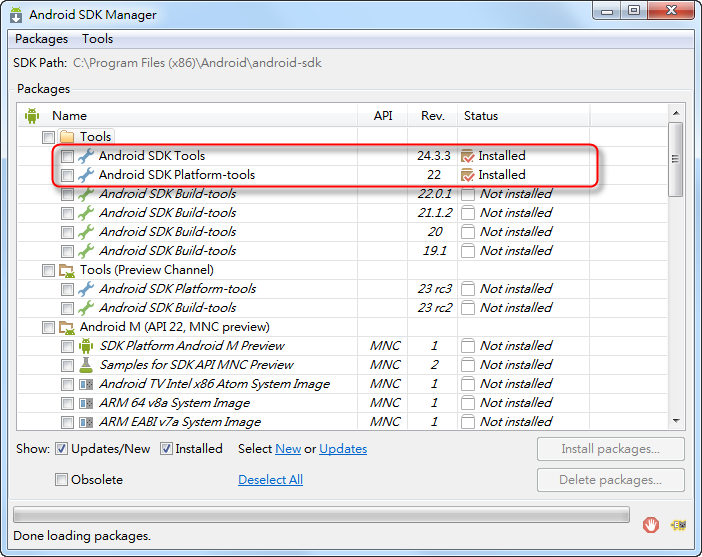Click the New link to select new packages
Image resolution: width=702 pixels, height=557 pixels.
click(x=288, y=449)
